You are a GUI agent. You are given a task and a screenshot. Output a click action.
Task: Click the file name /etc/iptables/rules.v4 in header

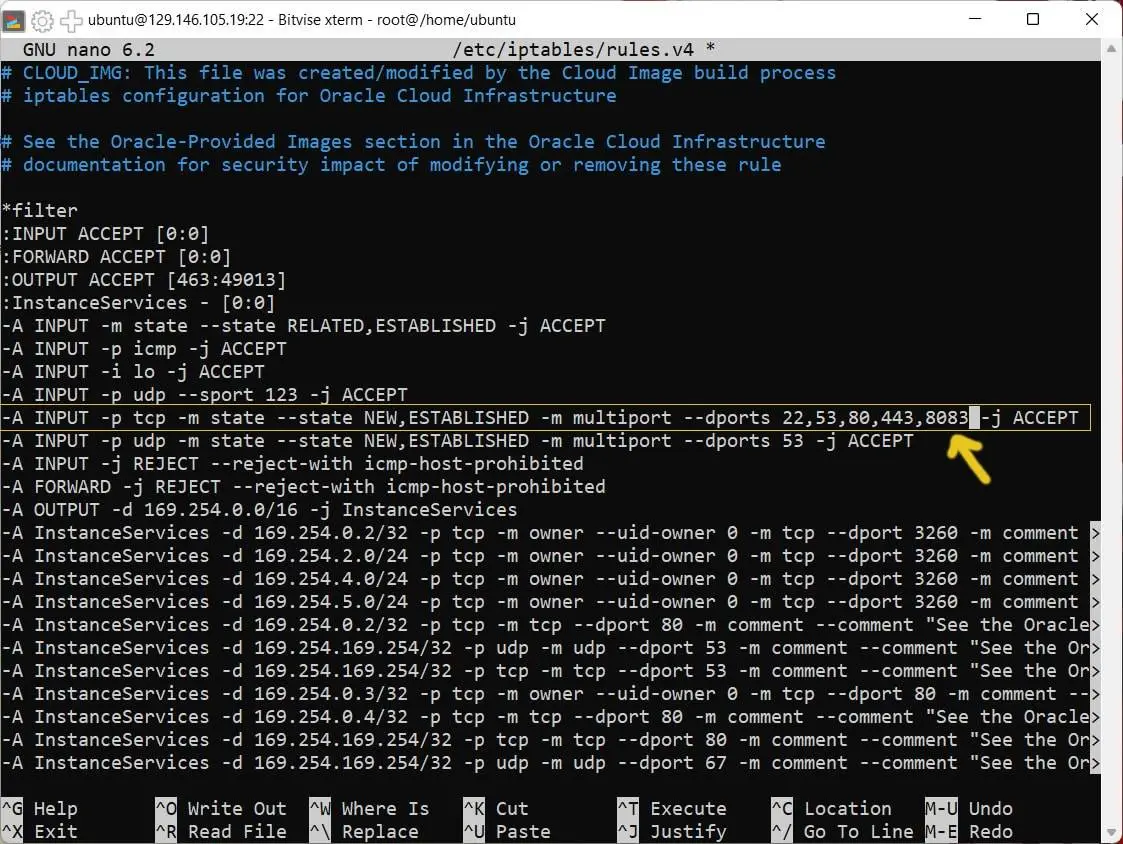(x=573, y=49)
